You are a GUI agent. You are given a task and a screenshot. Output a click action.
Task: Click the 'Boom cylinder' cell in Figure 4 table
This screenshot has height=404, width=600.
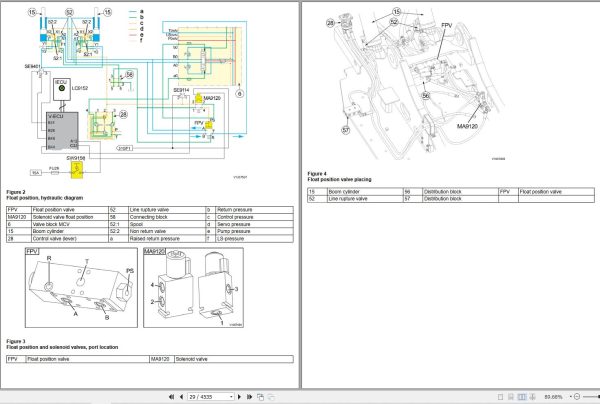365,192
